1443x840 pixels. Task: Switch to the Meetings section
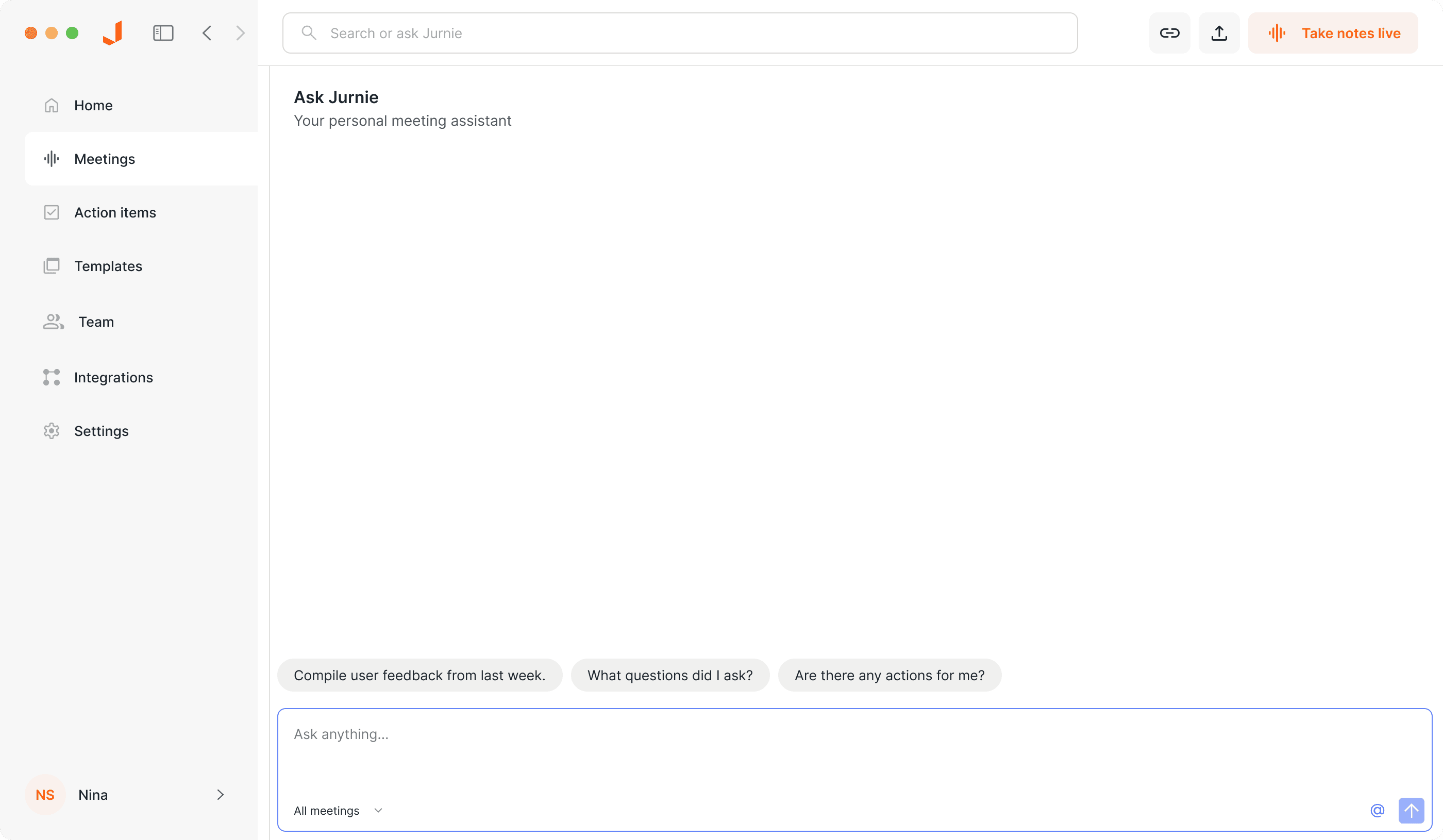pyautogui.click(x=104, y=159)
